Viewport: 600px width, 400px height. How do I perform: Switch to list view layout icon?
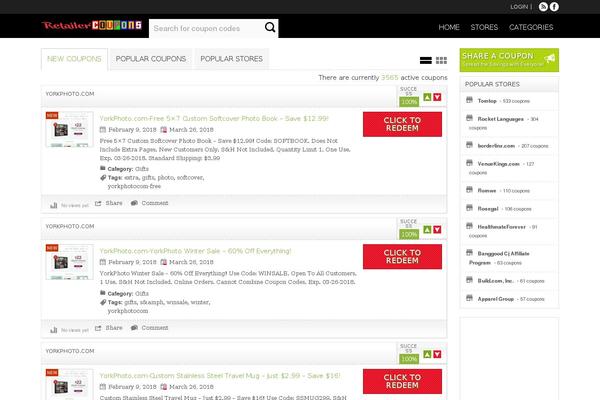click(x=426, y=60)
